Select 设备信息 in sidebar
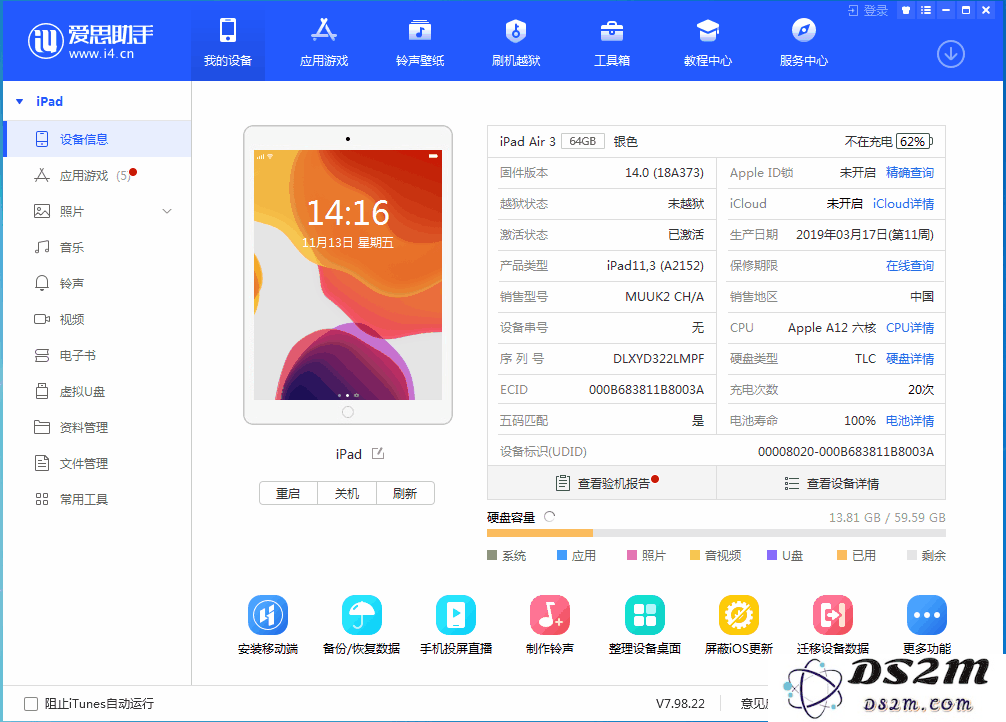This screenshot has width=1006, height=722. pyautogui.click(x=97, y=139)
